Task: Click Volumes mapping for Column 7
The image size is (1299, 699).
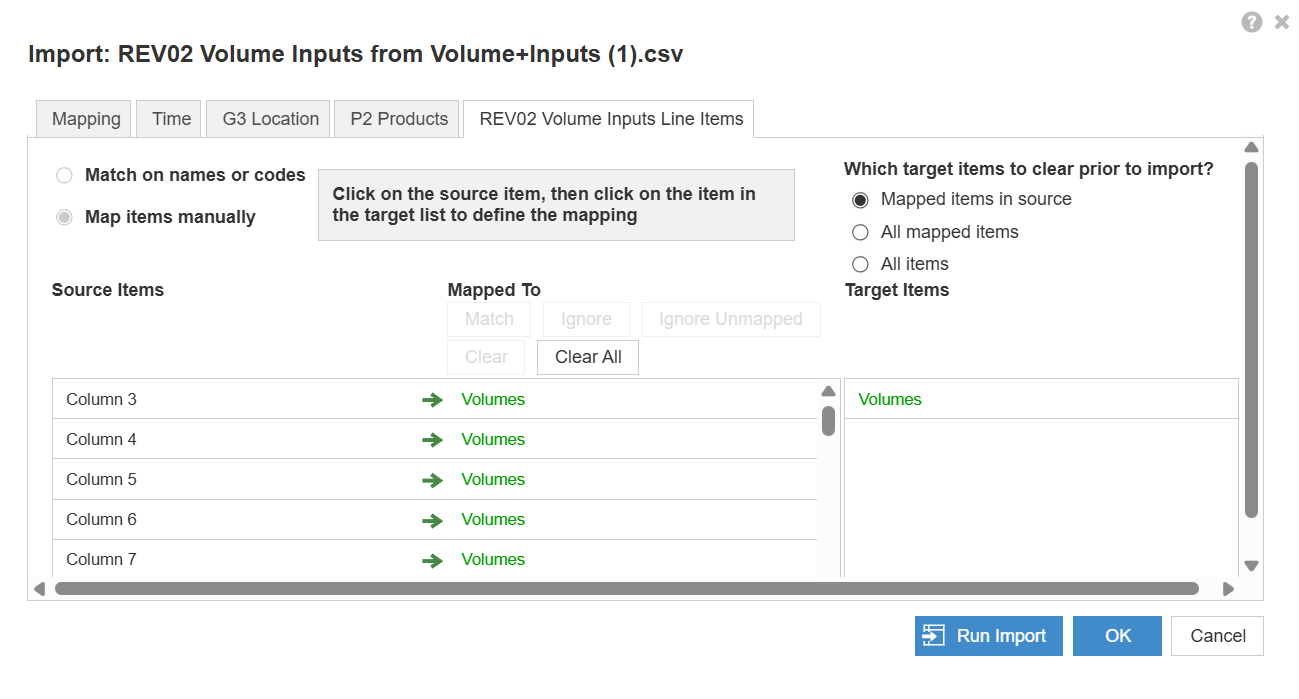Action: pos(493,559)
